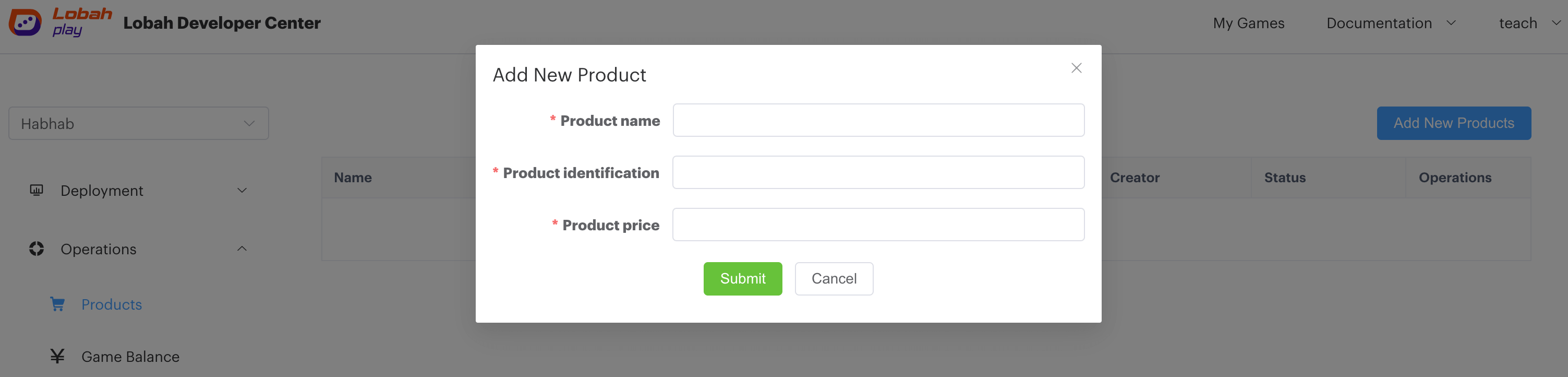The height and width of the screenshot is (377, 1568).
Task: Open the teach user account dropdown
Action: [1529, 23]
